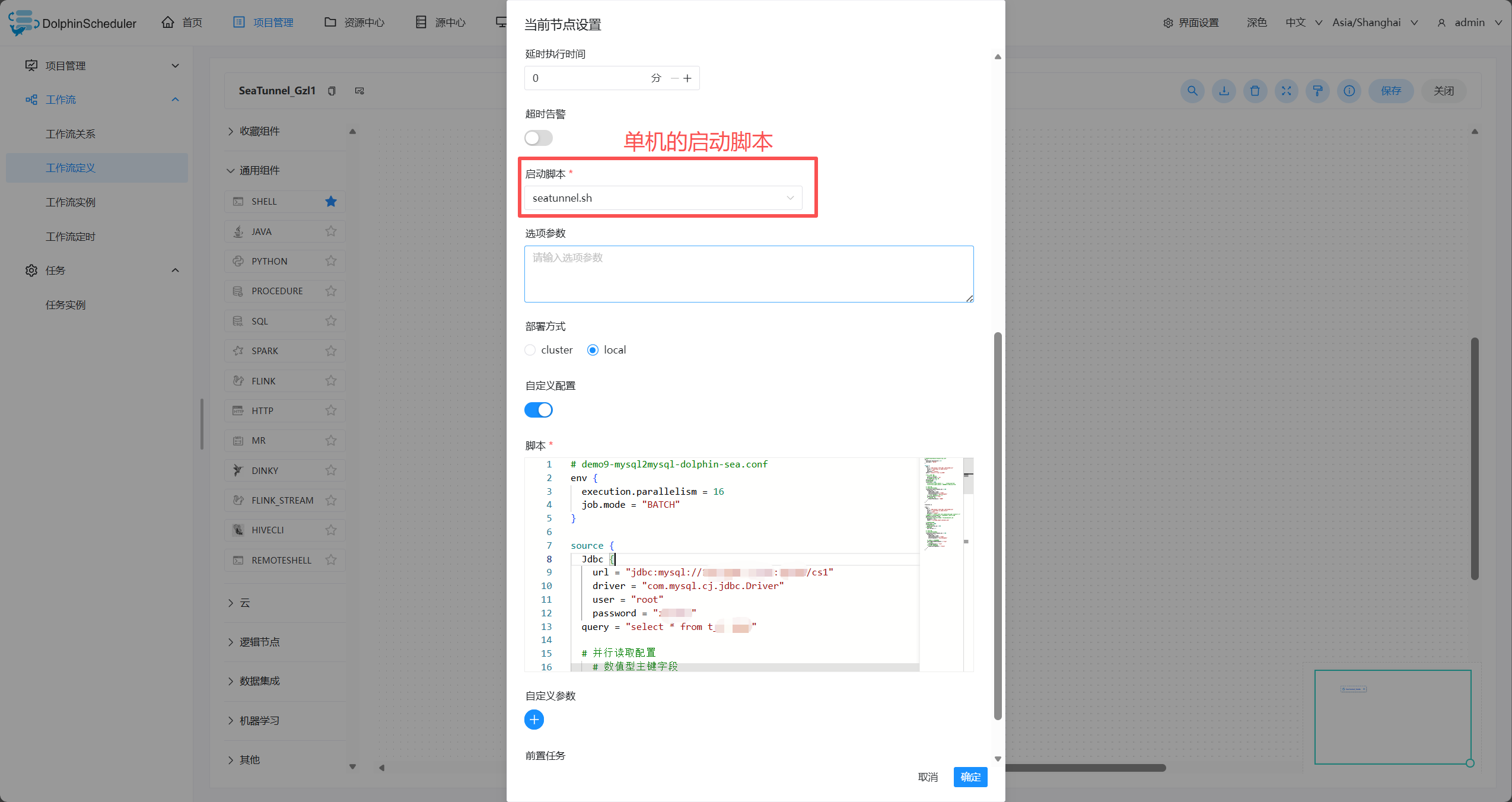Click the 取消 cancel button

[928, 777]
